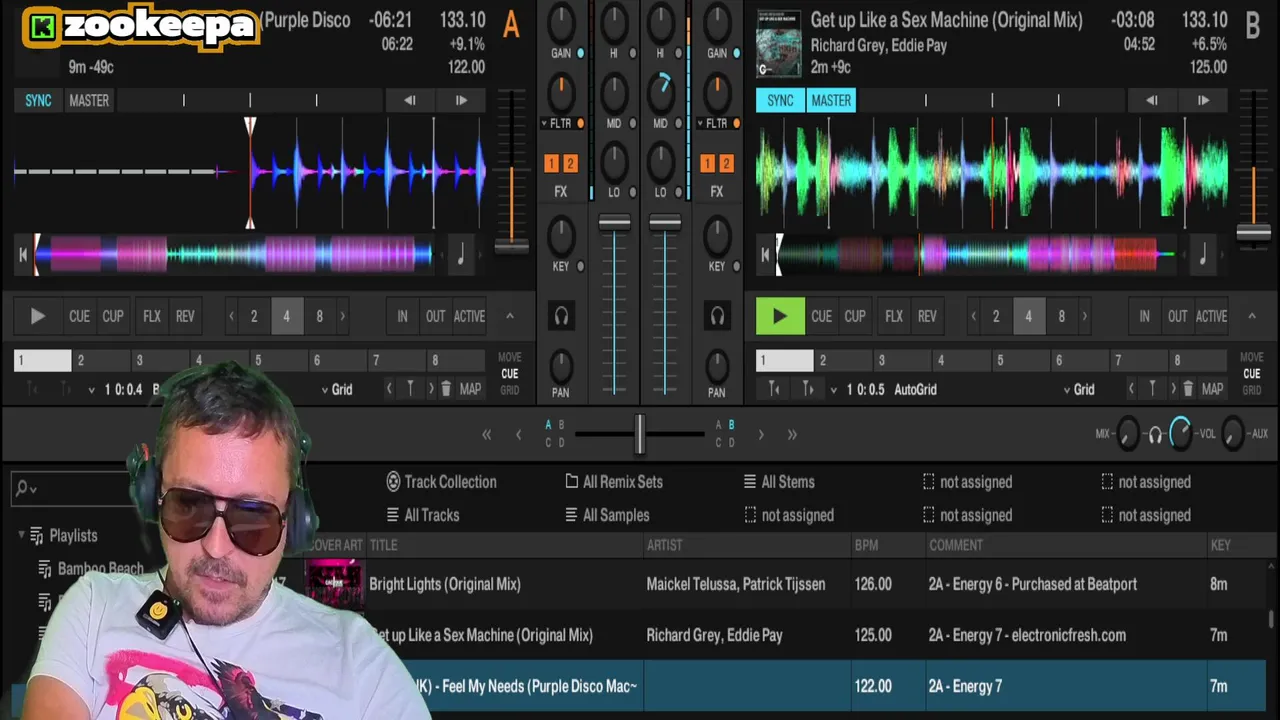Screen dimensions: 1280x720
Task: Skip to track start on Deck B
Action: [764, 255]
